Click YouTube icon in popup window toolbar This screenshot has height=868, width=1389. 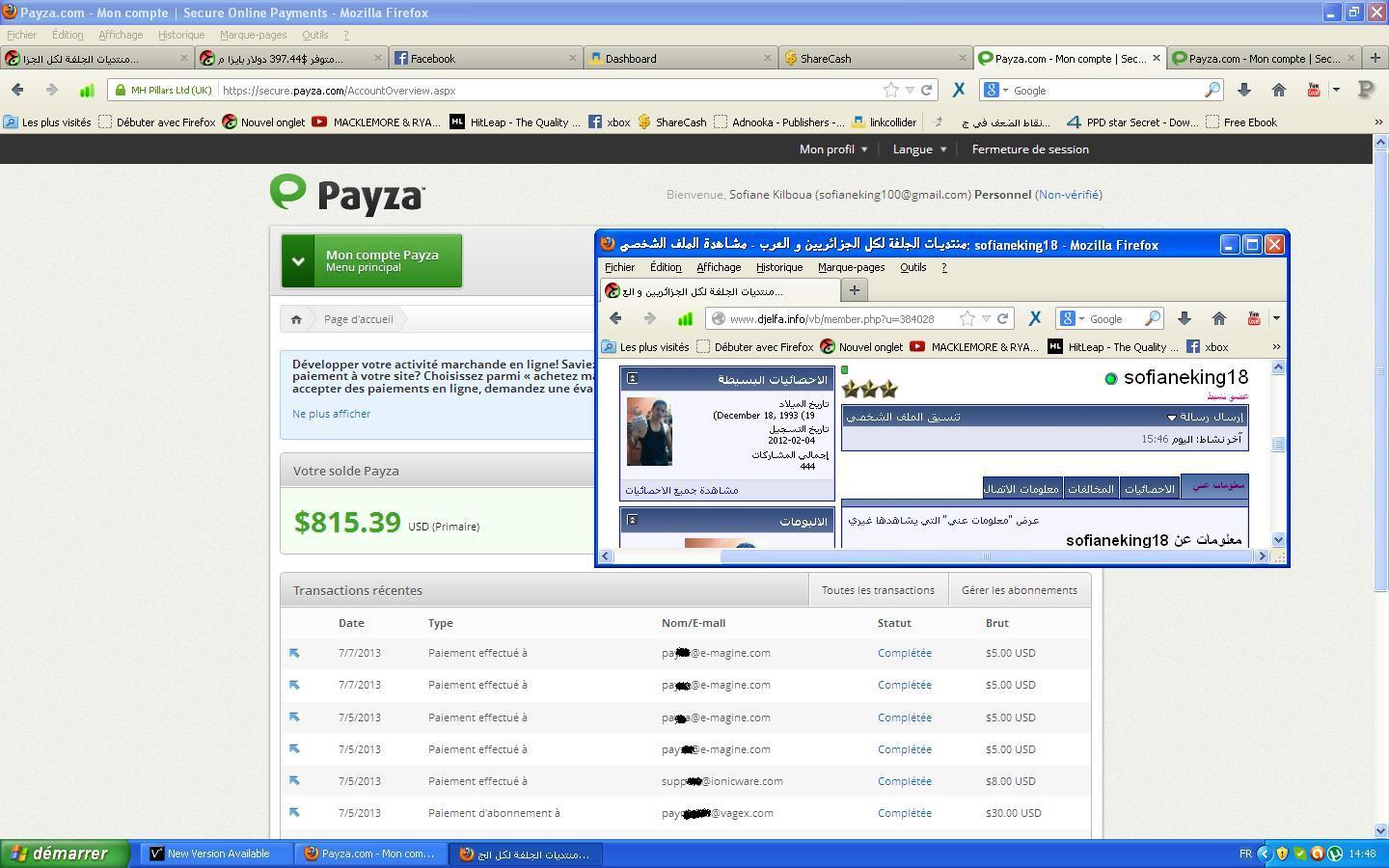coord(1254,318)
